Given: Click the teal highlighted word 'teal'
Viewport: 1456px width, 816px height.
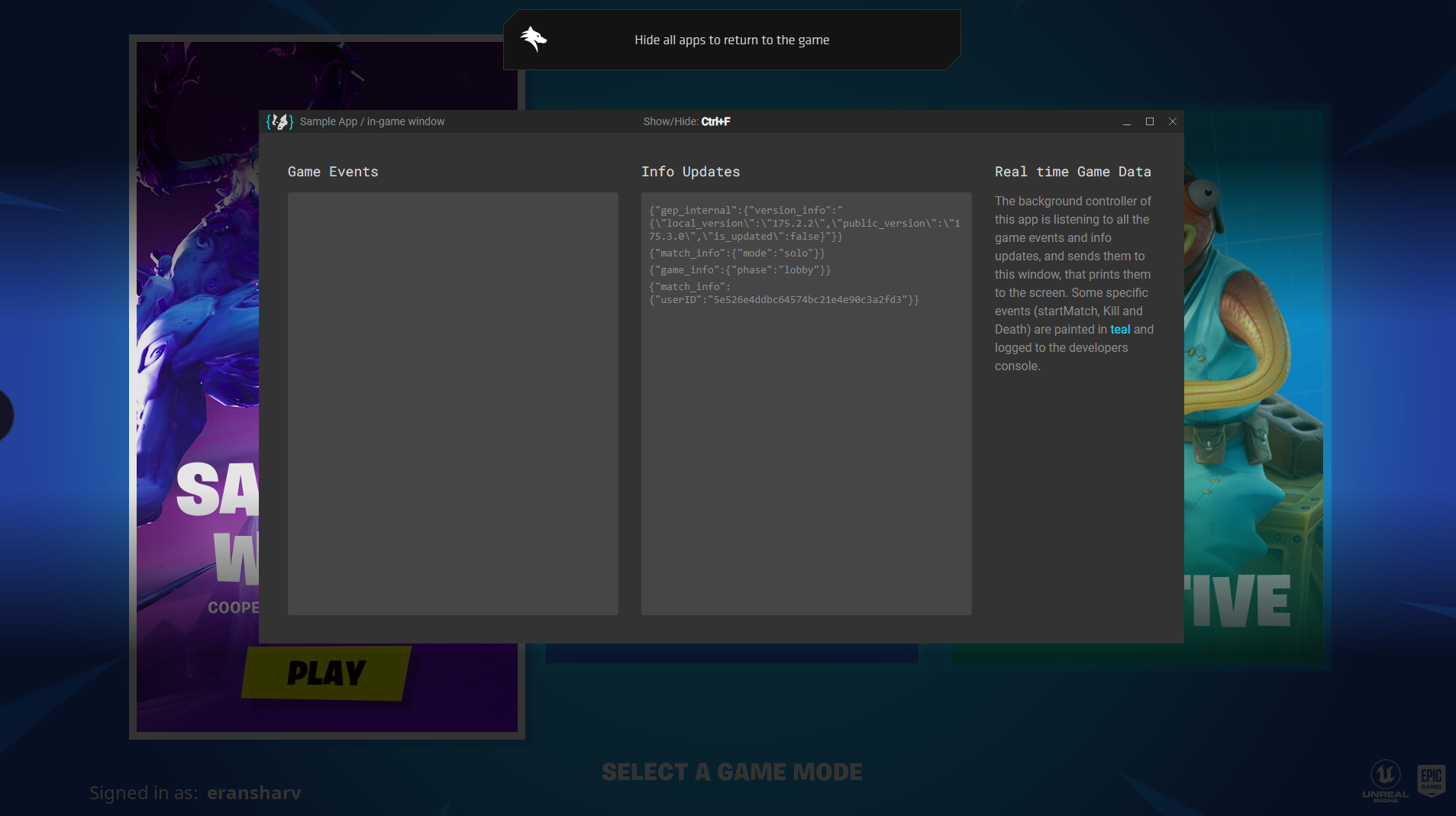Looking at the screenshot, I should (x=1120, y=329).
